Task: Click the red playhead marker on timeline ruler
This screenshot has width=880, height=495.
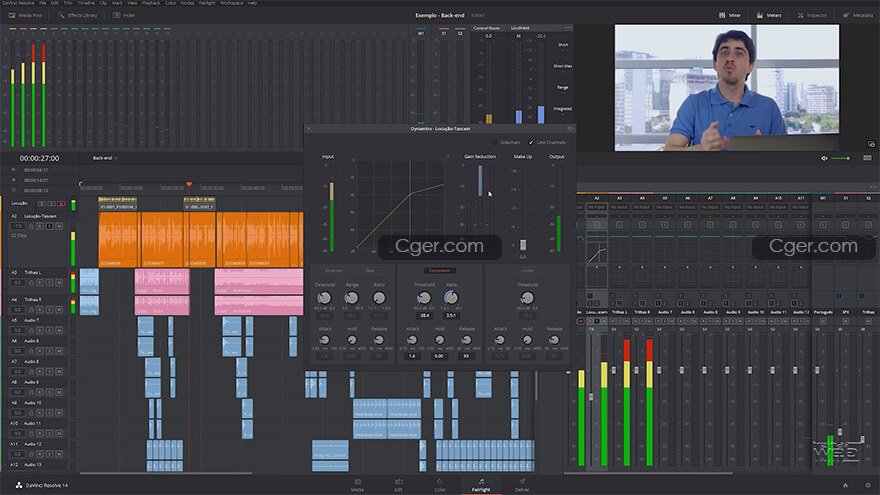Action: [189, 184]
